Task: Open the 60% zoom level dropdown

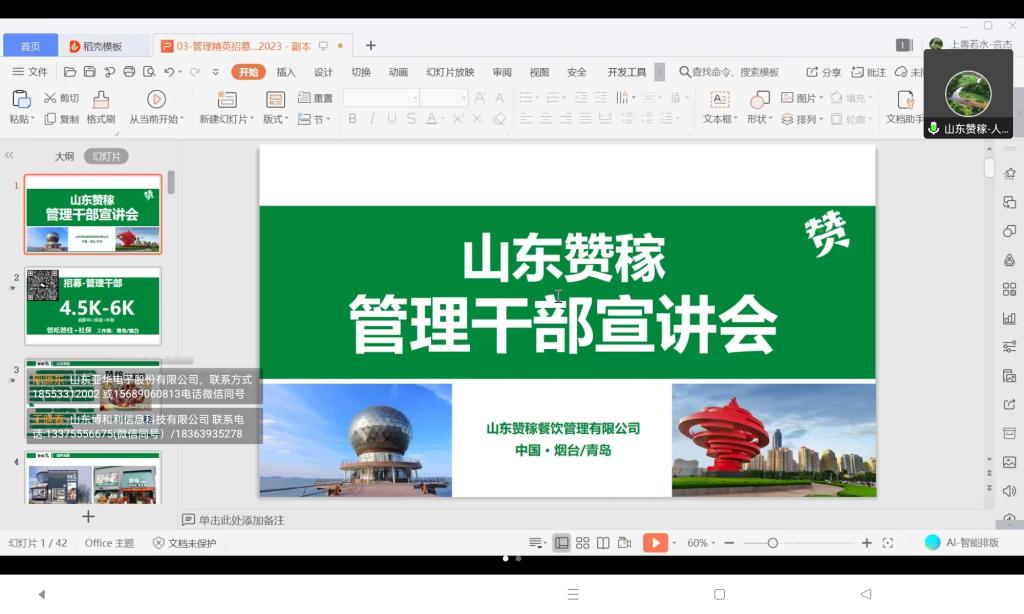Action: click(x=702, y=543)
